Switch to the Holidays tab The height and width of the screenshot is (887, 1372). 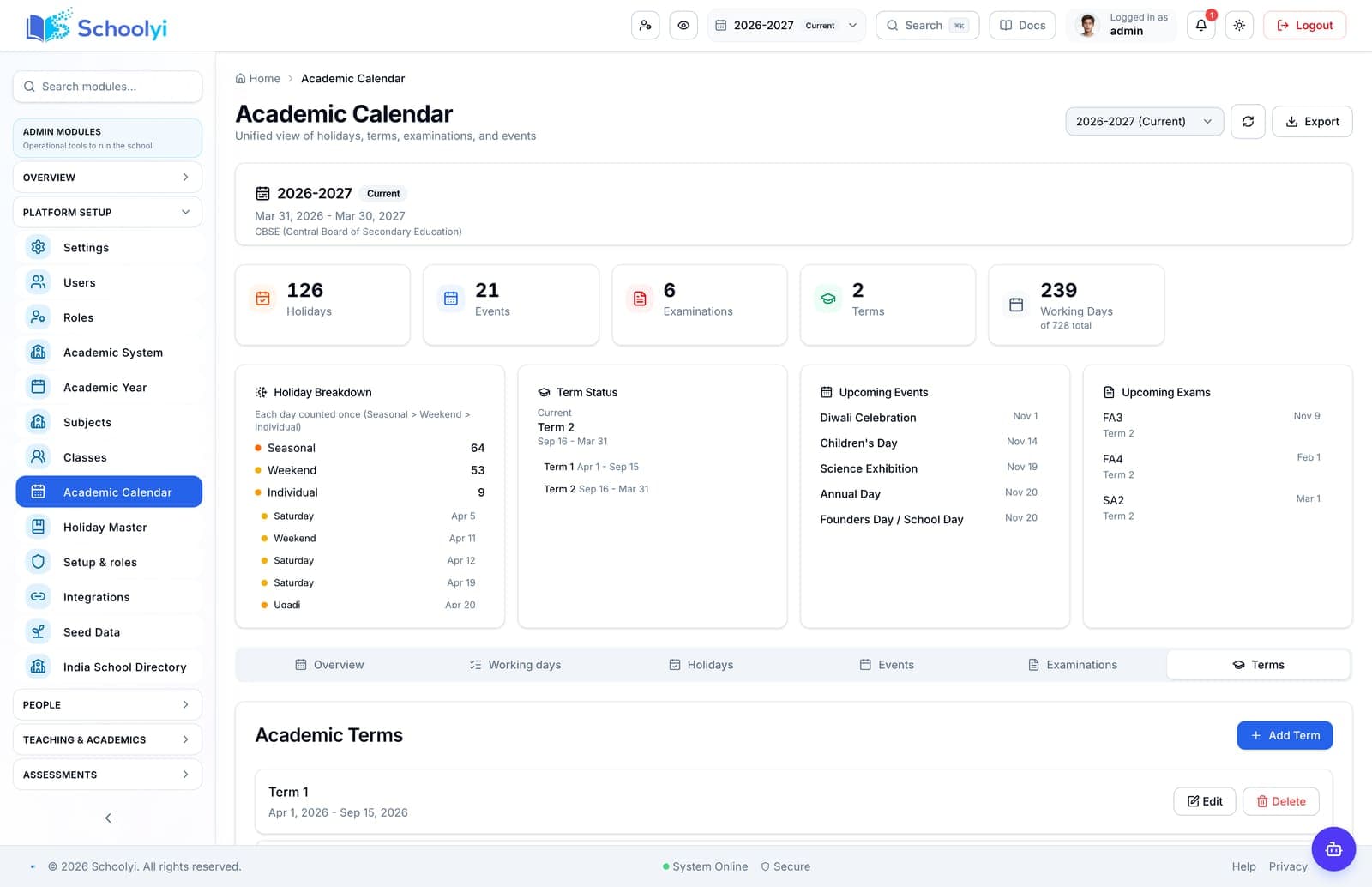[701, 665]
